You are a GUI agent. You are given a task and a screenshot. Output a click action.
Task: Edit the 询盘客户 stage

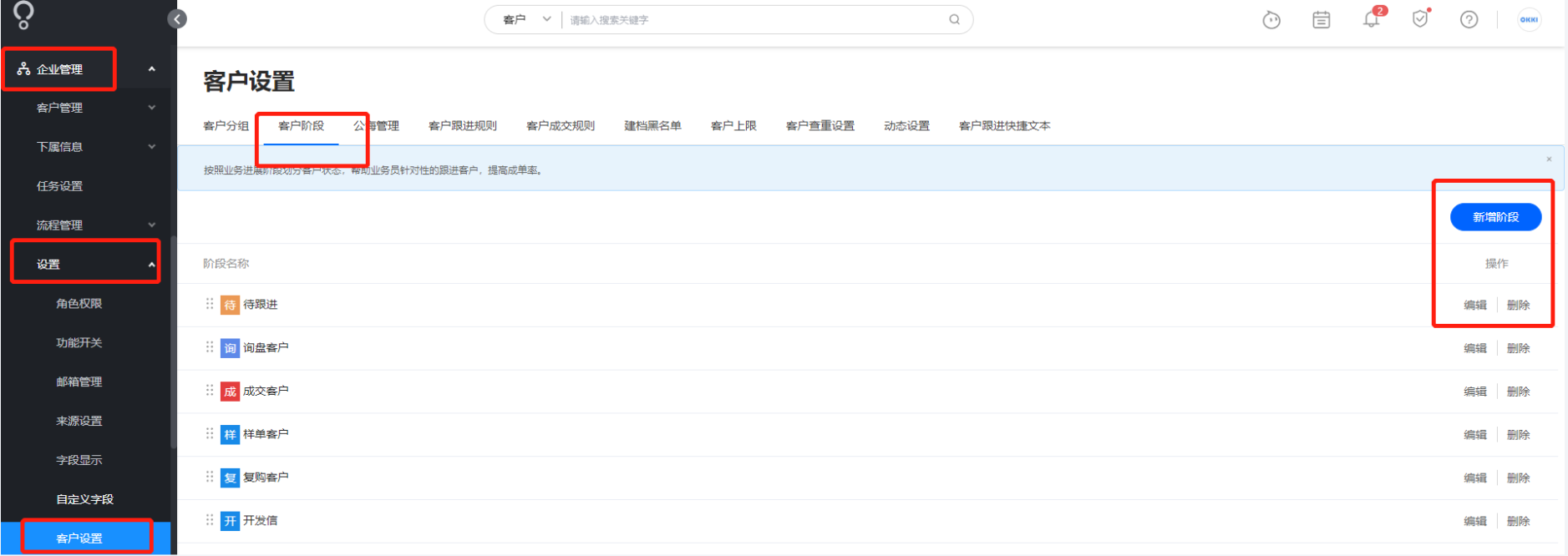[x=1475, y=348]
